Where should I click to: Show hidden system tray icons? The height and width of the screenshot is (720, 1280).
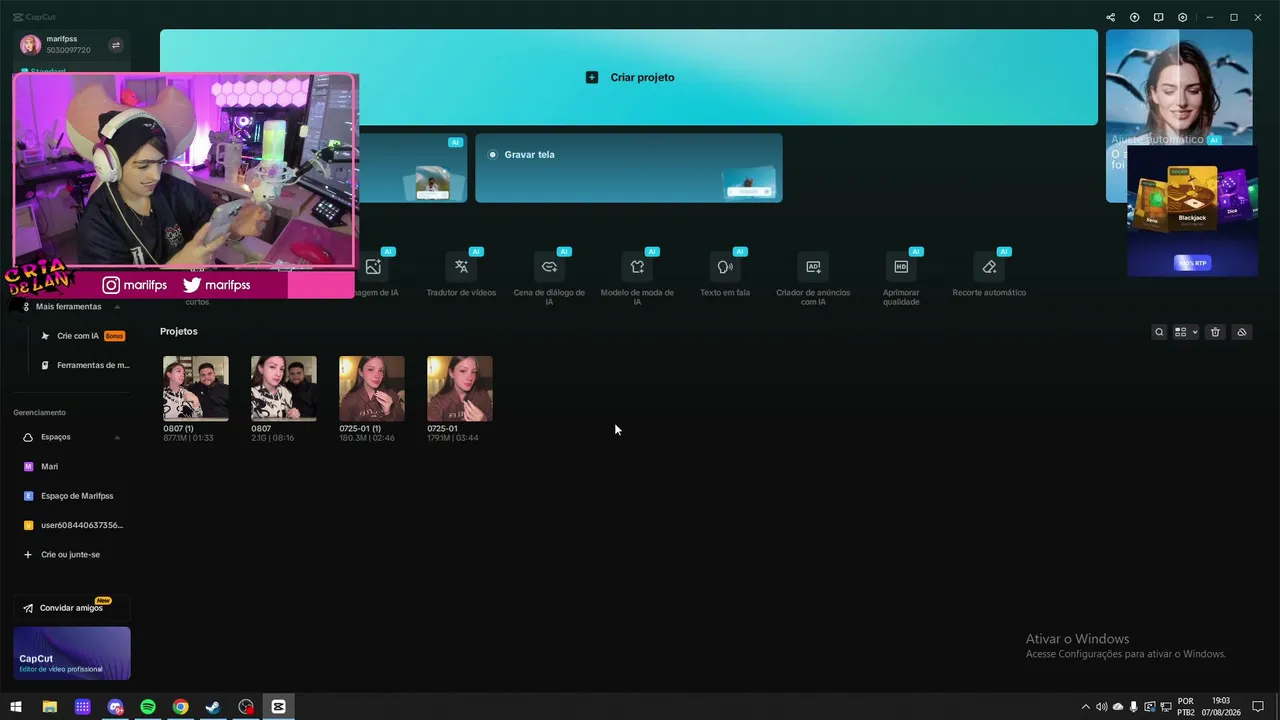pyautogui.click(x=1085, y=707)
